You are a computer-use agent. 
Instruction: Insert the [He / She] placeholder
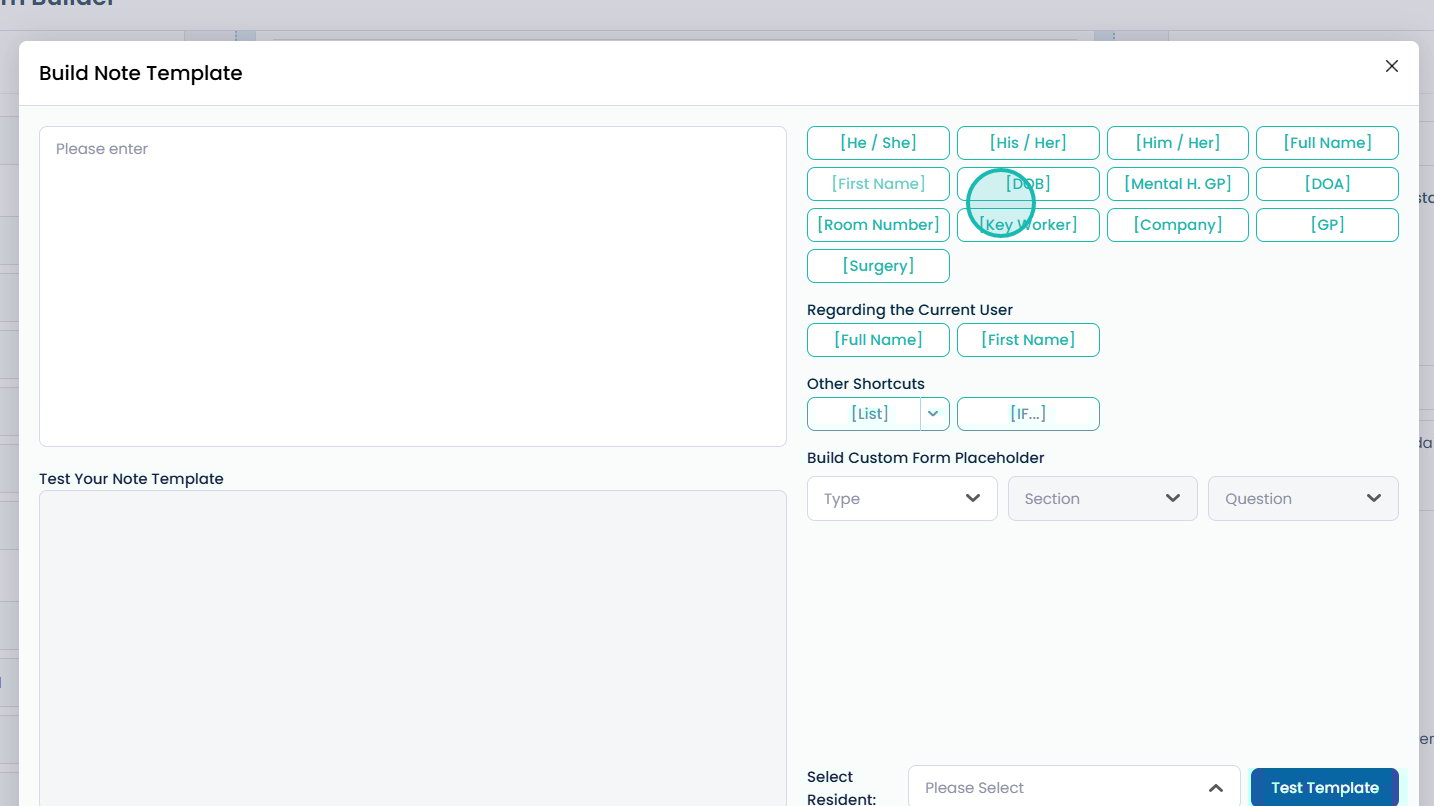[x=878, y=143]
